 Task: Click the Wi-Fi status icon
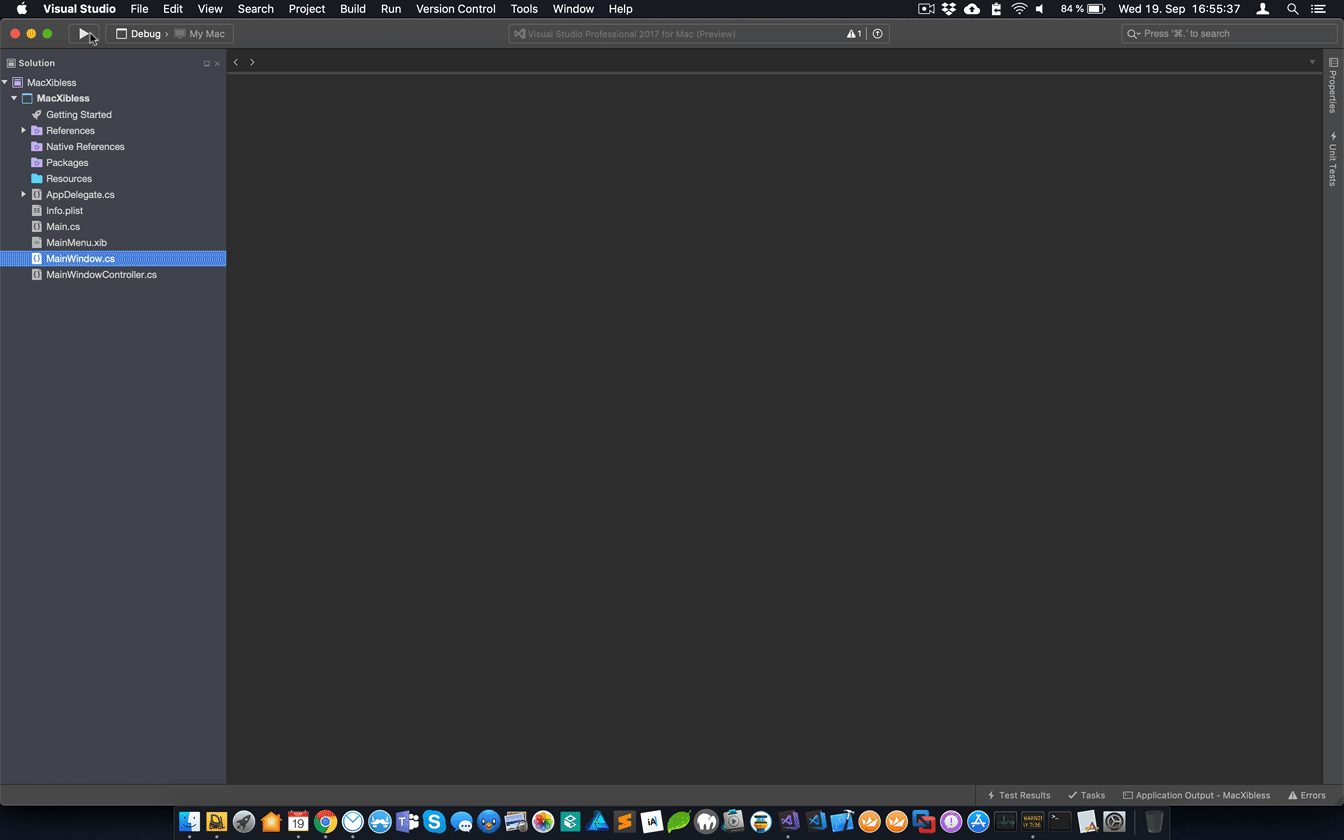coord(1019,9)
